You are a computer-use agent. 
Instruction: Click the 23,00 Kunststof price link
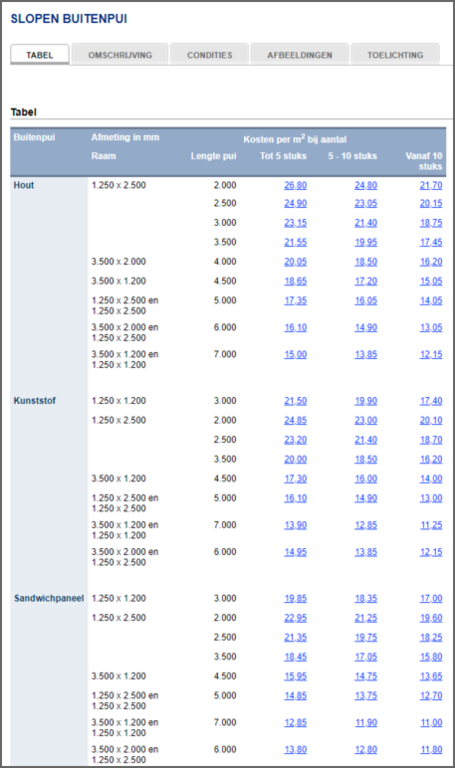coord(366,420)
